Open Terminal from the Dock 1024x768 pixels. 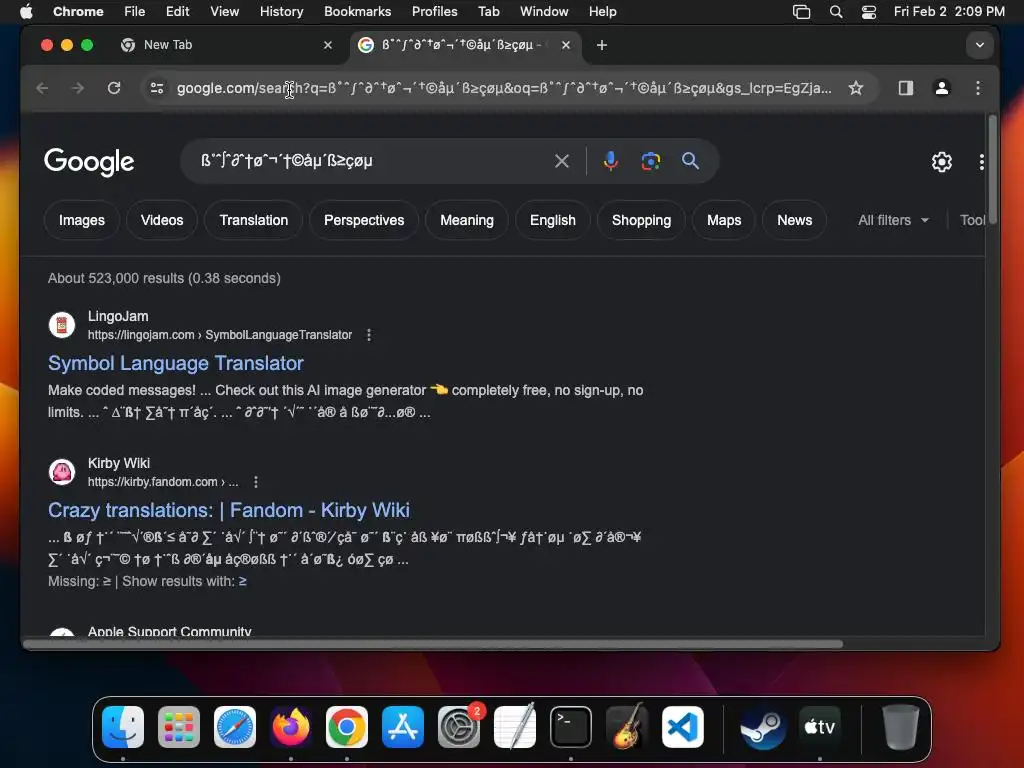coord(571,727)
